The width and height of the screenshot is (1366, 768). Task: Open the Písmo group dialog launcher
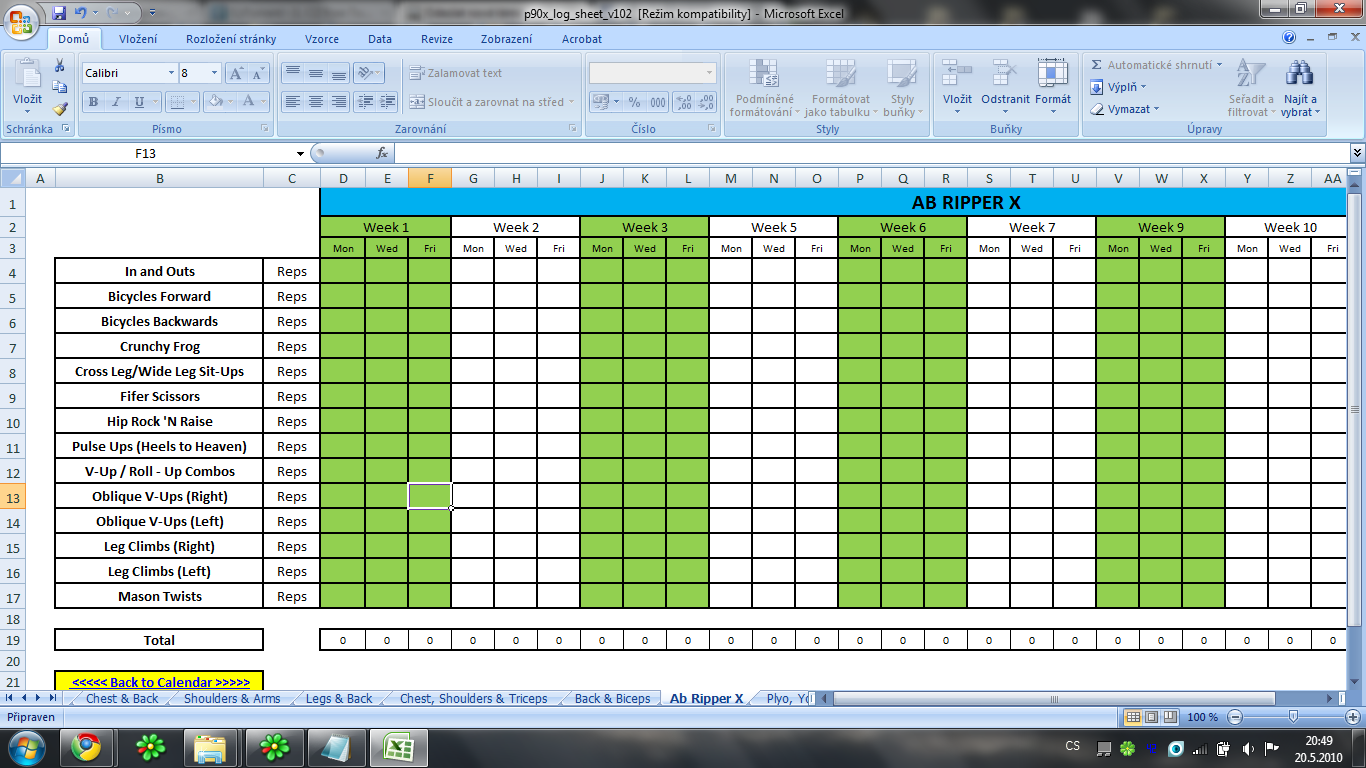265,129
